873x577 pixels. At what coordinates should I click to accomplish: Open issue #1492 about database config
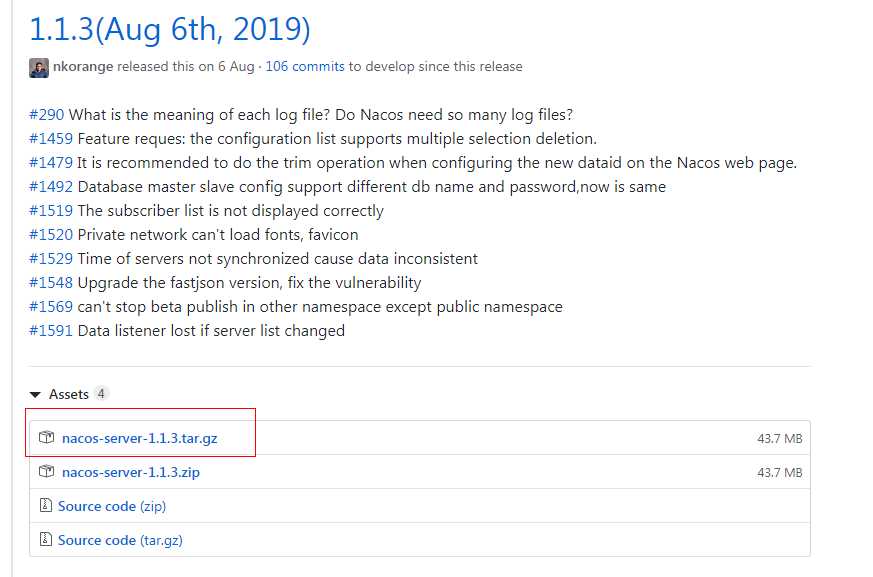click(51, 187)
